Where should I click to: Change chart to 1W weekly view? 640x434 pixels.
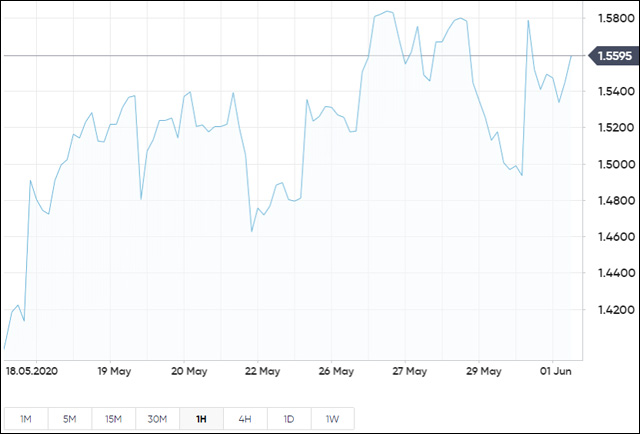coord(333,418)
